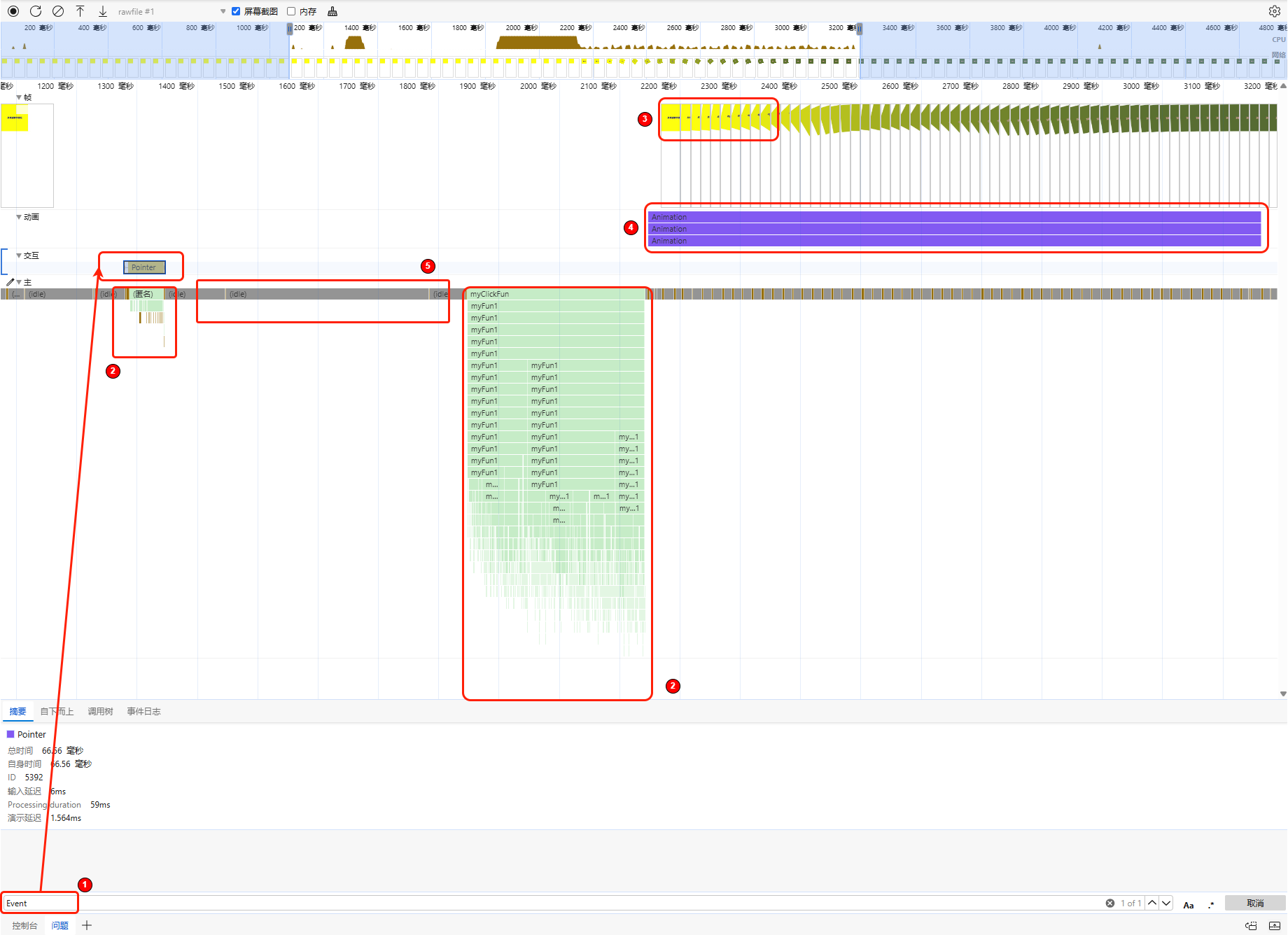The height and width of the screenshot is (935, 1288).
Task: Start recording a performance profile
Action: click(x=13, y=11)
